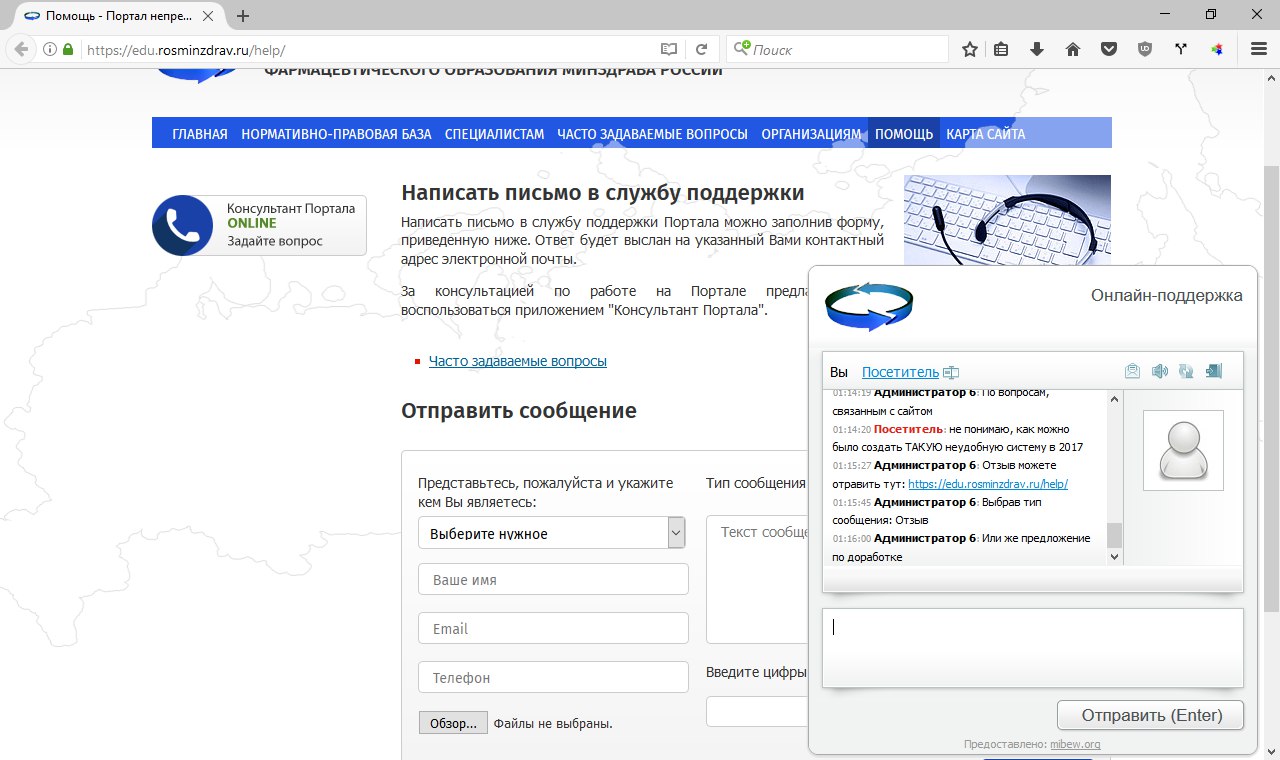
Task: Open the СПЕЦИАЛИСТАМ menu item
Action: 495,134
